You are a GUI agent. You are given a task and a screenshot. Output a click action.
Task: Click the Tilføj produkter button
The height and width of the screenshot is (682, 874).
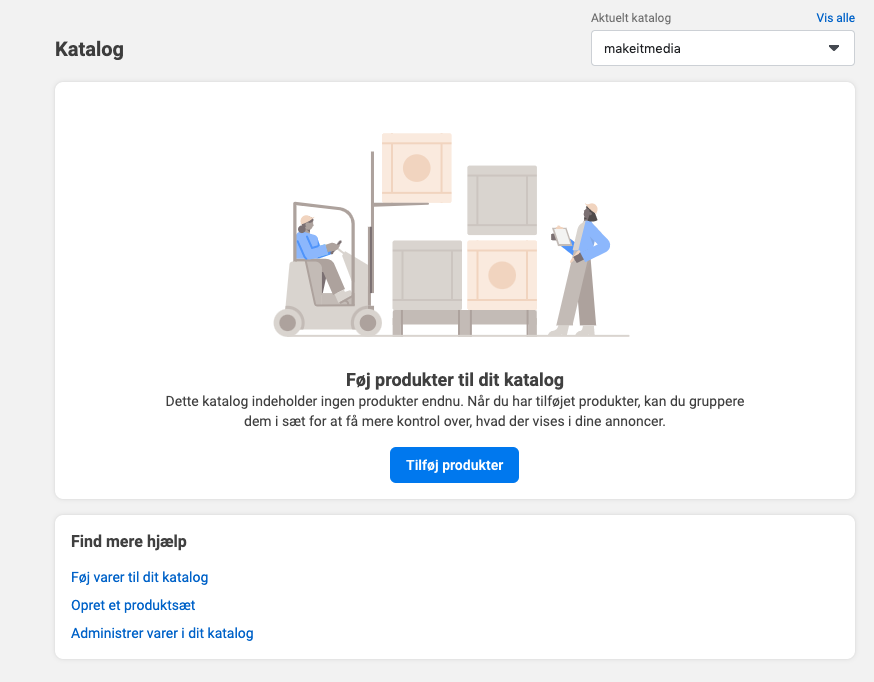[x=454, y=465]
